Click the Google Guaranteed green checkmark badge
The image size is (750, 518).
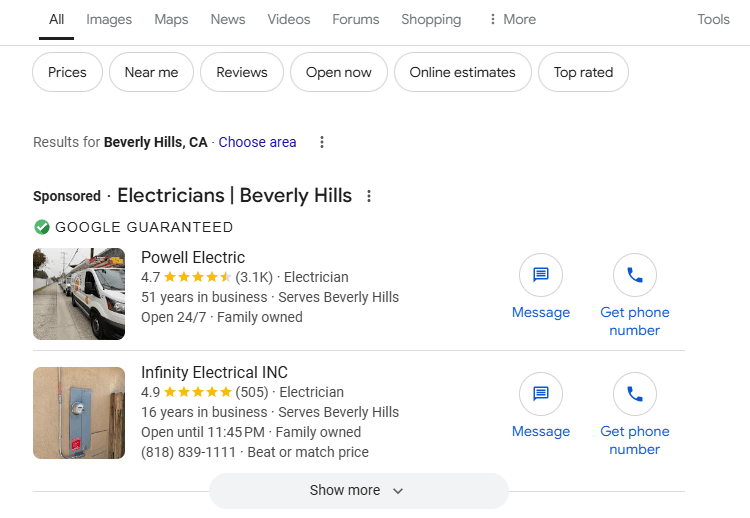(x=42, y=227)
